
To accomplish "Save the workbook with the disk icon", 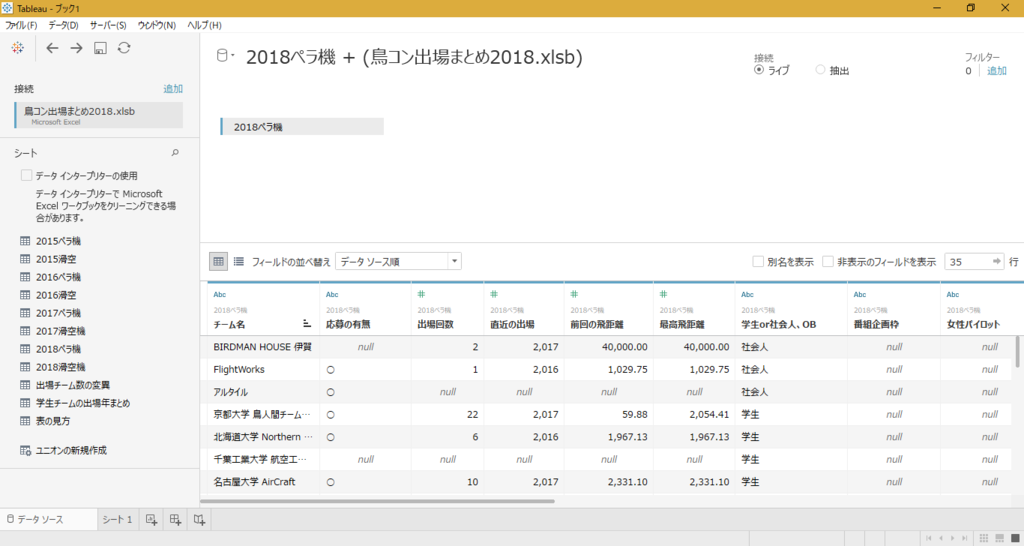I will coord(100,48).
